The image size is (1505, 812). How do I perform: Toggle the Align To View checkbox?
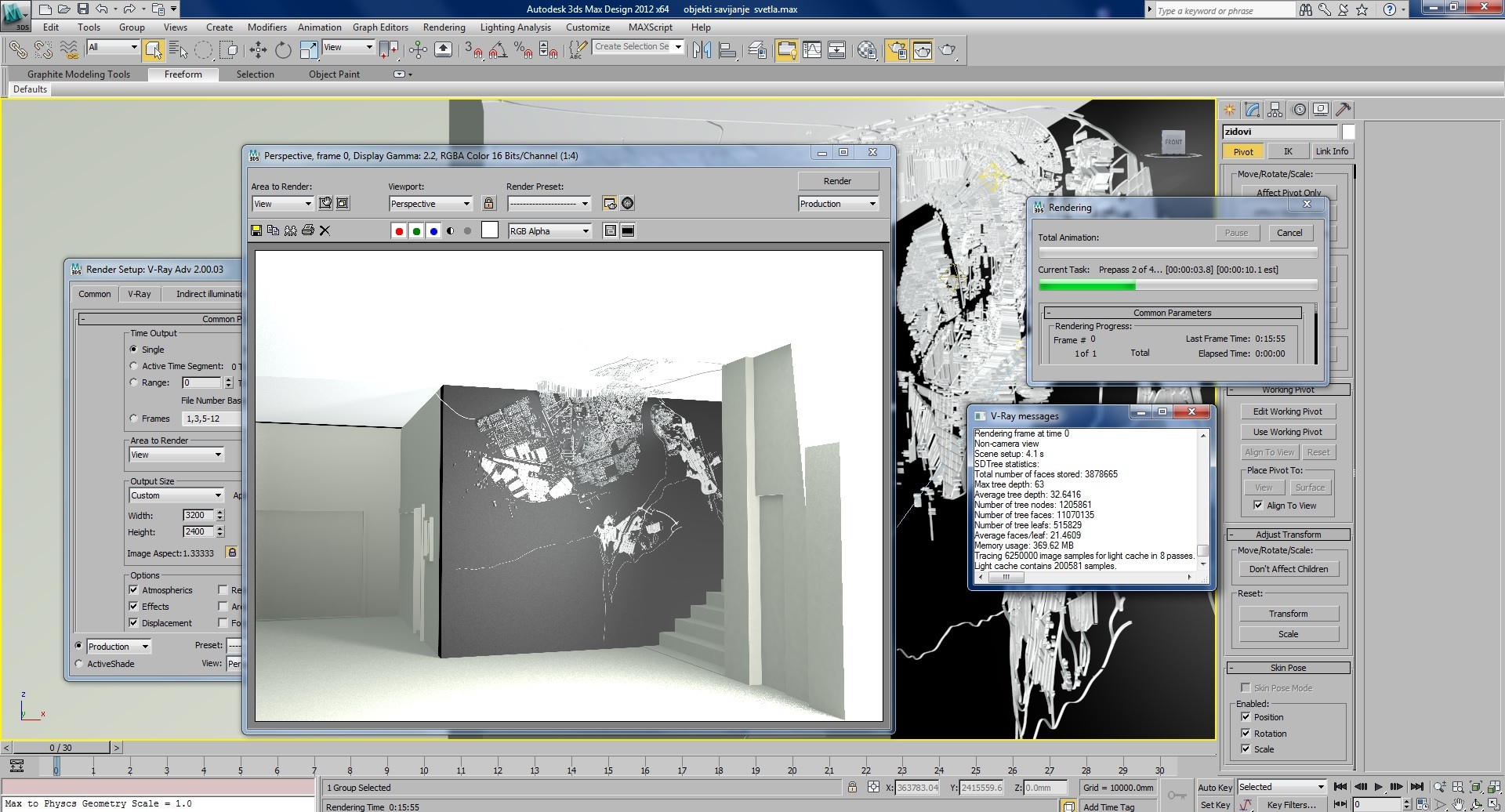coord(1258,506)
